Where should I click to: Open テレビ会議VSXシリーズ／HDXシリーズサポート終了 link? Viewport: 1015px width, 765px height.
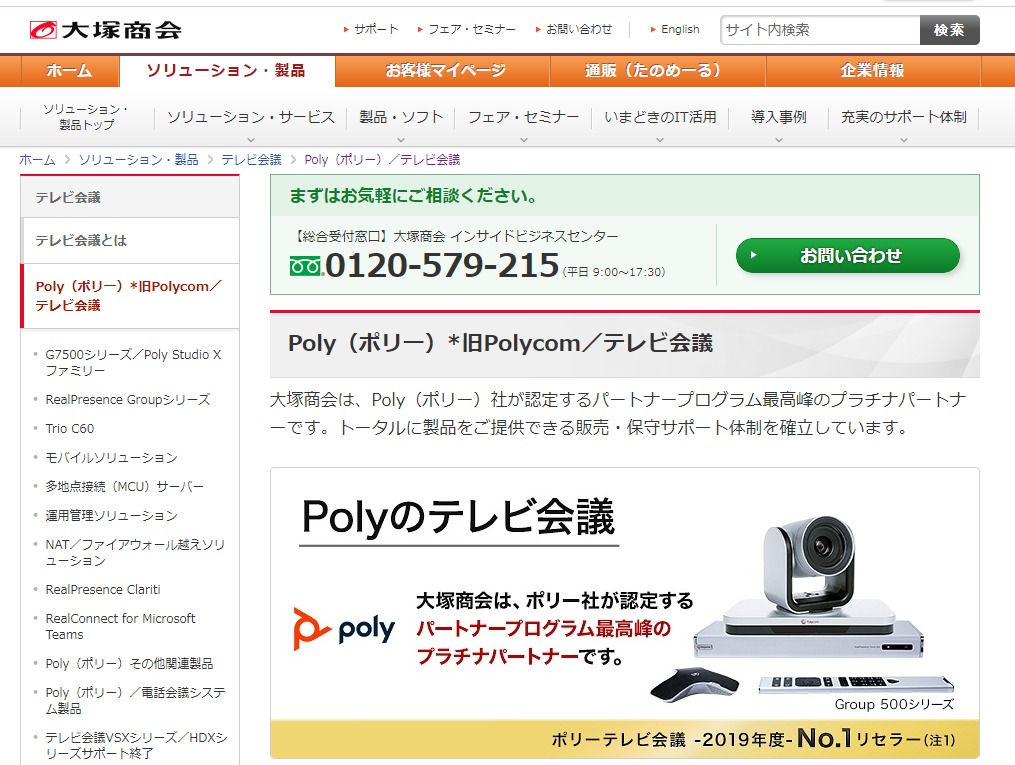pos(136,745)
